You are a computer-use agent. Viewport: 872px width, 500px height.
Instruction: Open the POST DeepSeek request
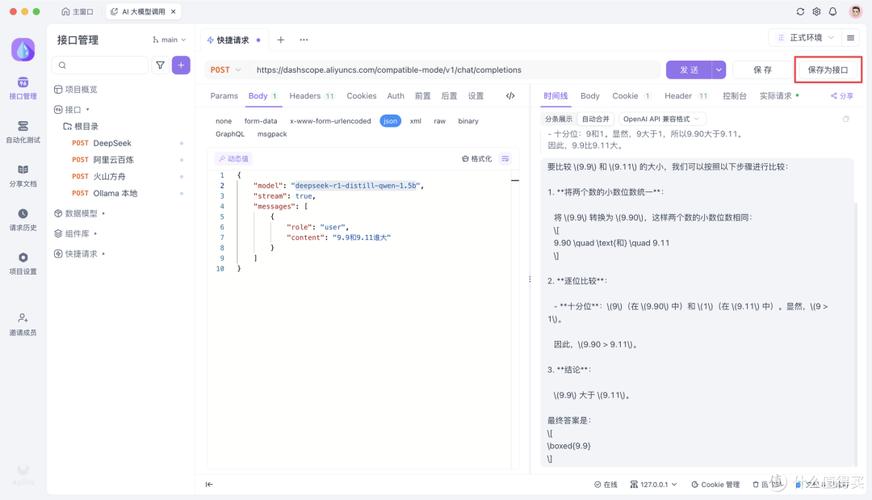[101, 143]
